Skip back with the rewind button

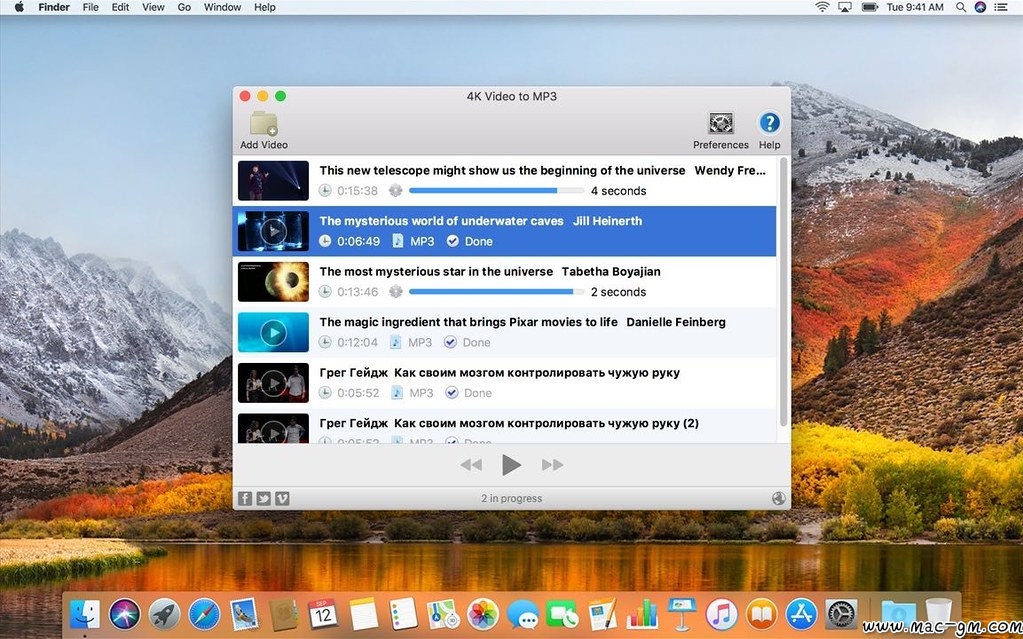(x=471, y=465)
